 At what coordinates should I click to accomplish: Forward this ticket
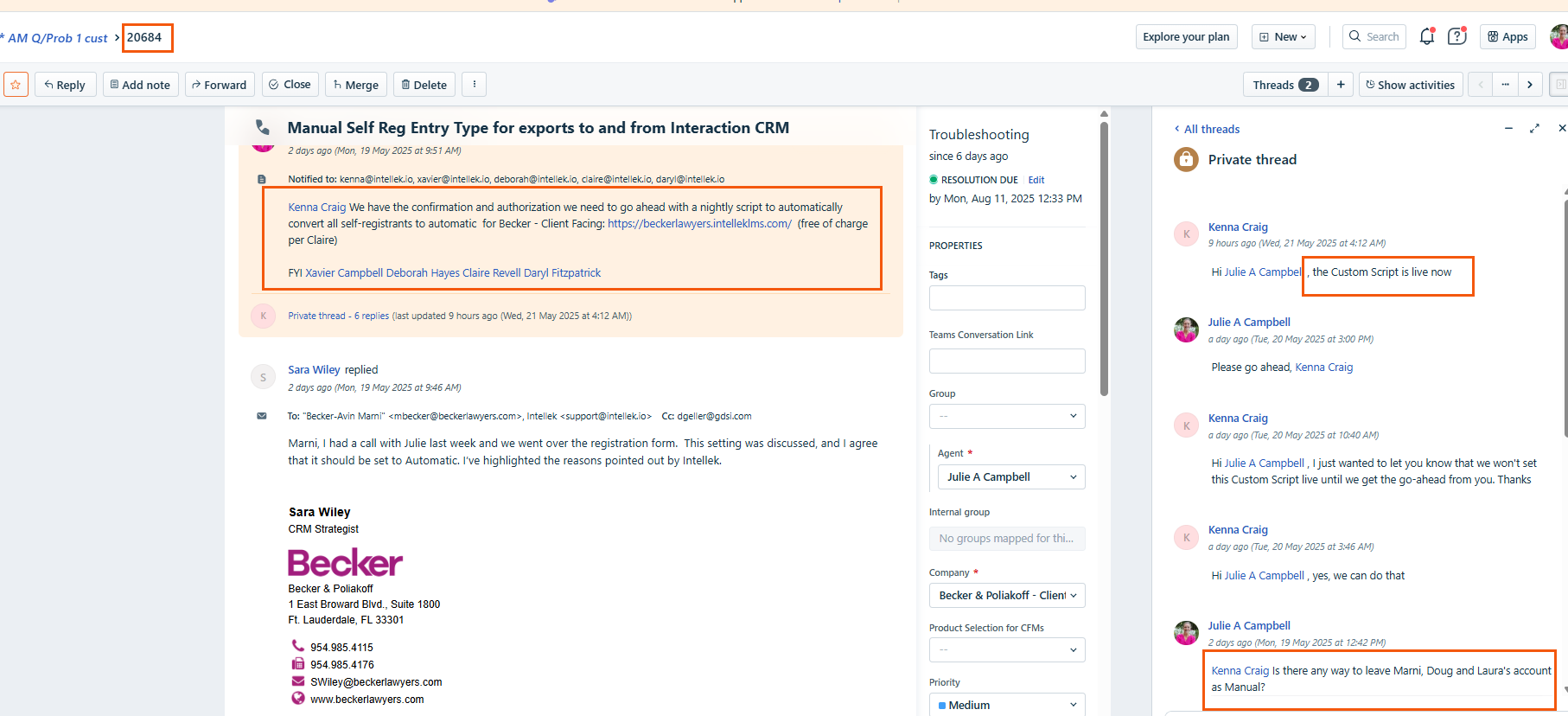tap(220, 85)
